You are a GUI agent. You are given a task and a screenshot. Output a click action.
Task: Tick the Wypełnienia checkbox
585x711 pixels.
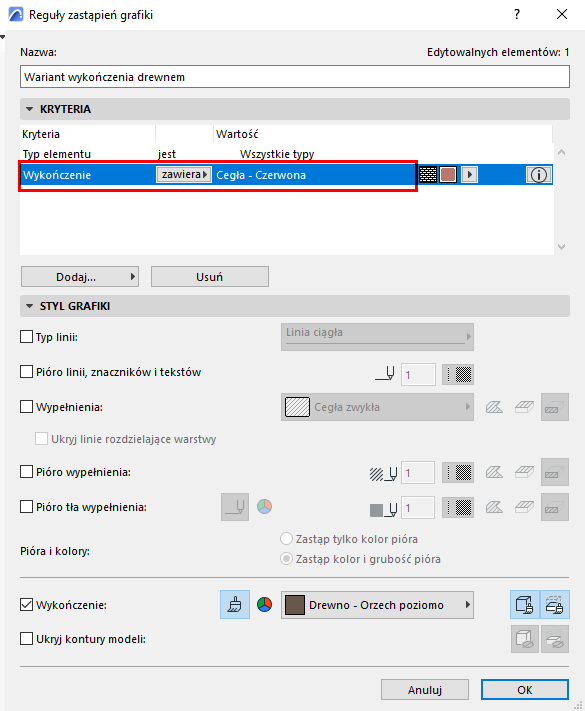point(26,407)
